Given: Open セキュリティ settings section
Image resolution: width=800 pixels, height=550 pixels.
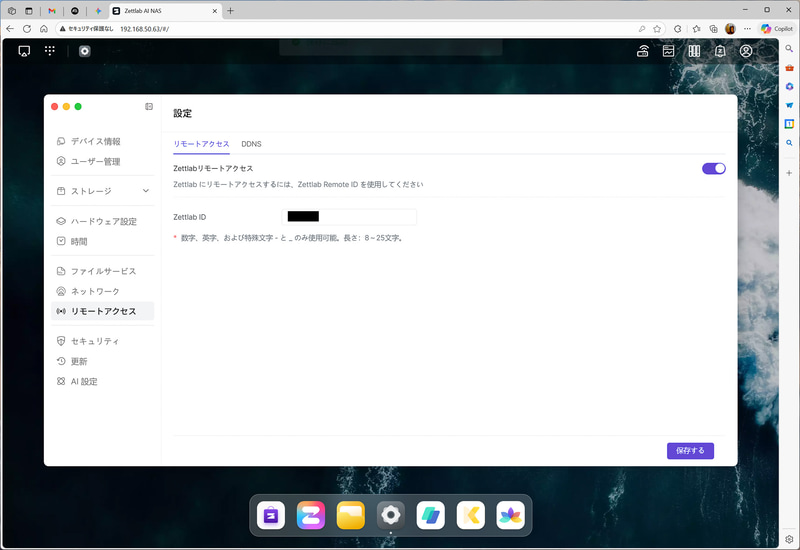Looking at the screenshot, I should [102, 341].
